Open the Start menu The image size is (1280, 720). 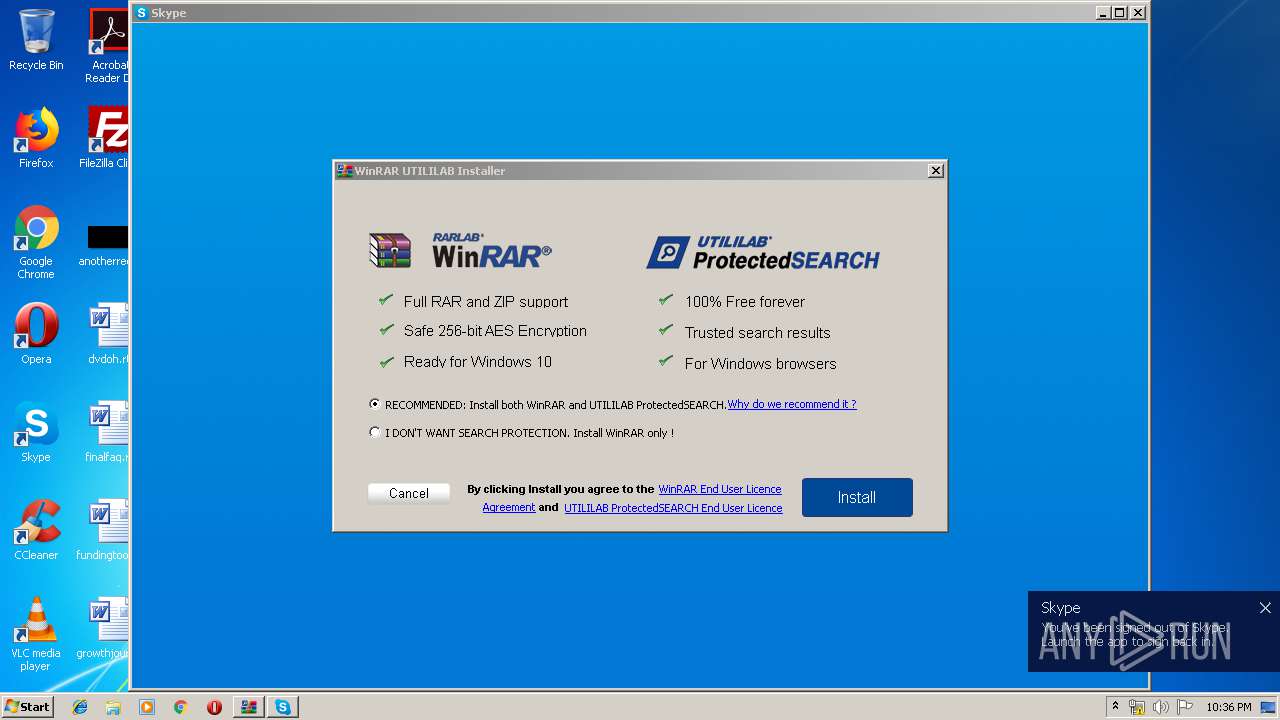tap(28, 707)
